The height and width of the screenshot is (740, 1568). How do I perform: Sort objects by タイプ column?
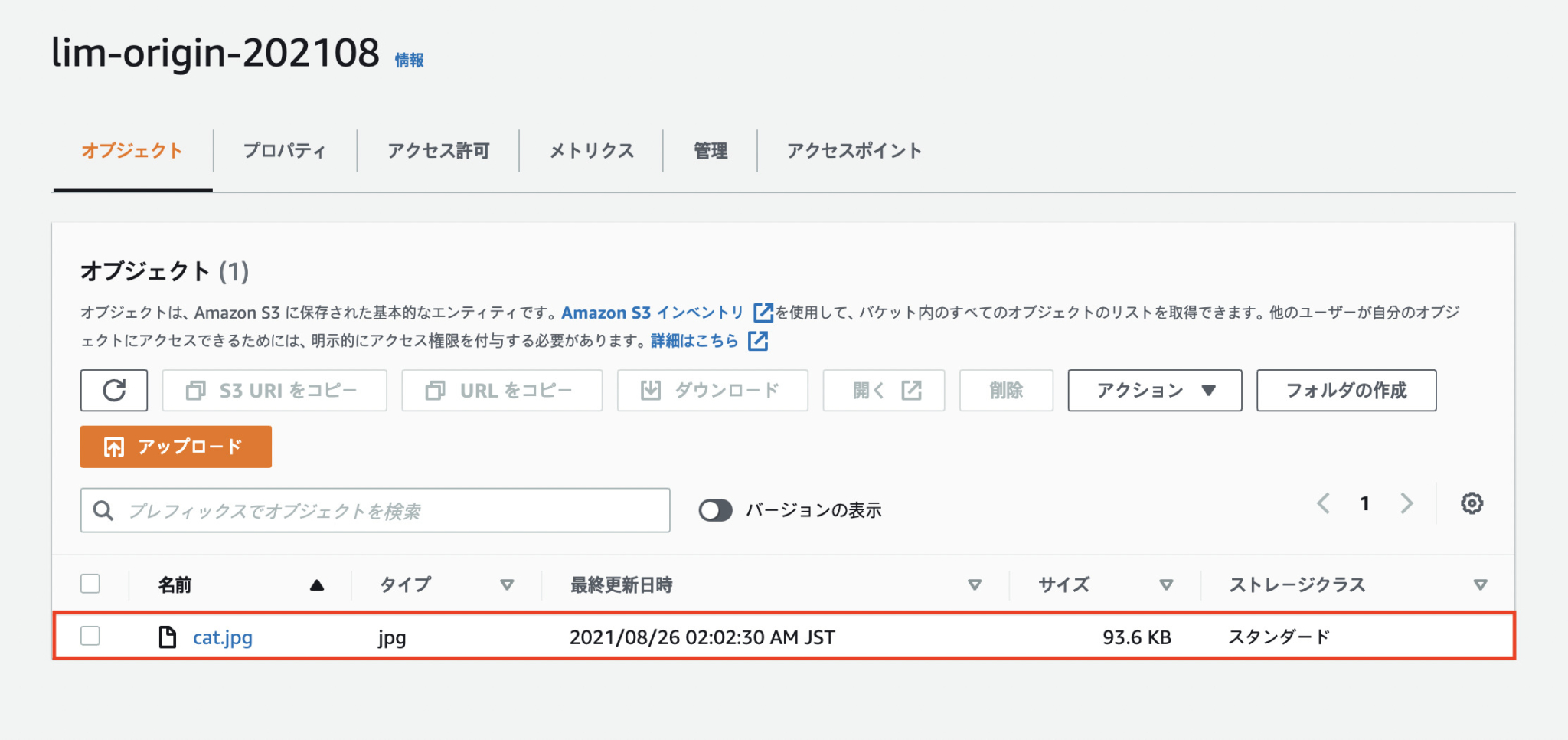point(405,584)
